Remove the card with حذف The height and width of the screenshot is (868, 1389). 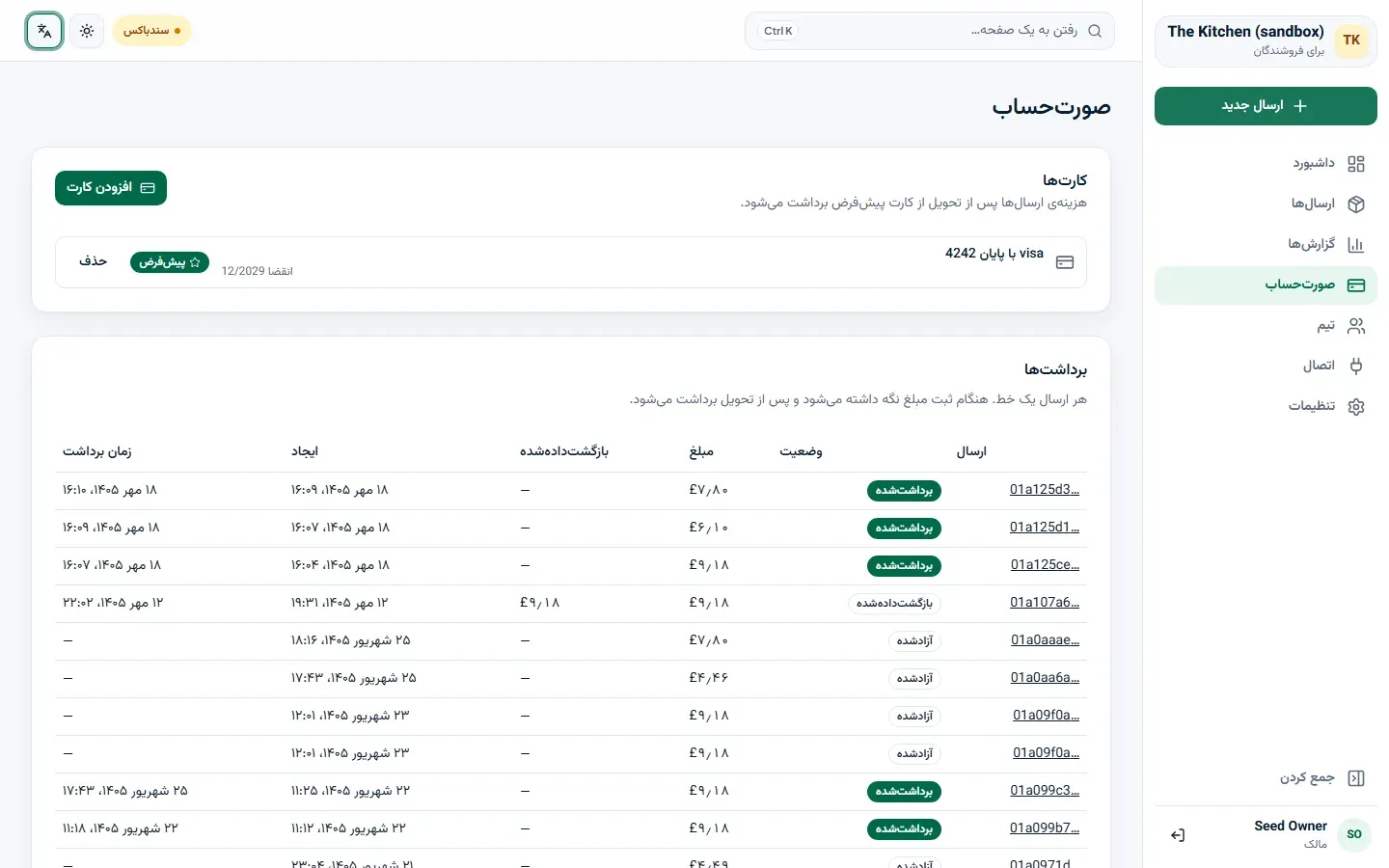tap(94, 261)
